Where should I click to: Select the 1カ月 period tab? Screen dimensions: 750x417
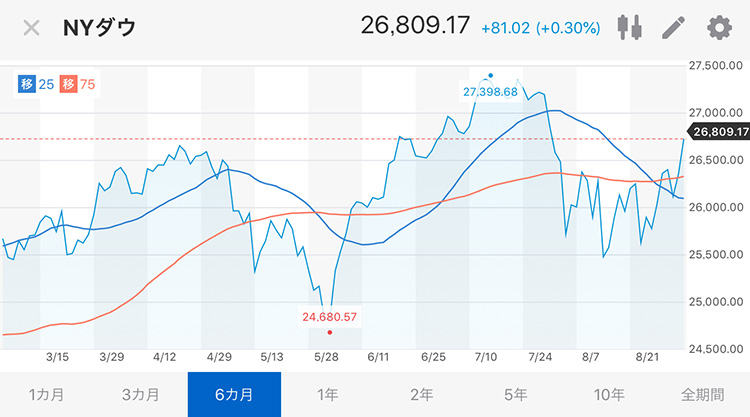46,395
